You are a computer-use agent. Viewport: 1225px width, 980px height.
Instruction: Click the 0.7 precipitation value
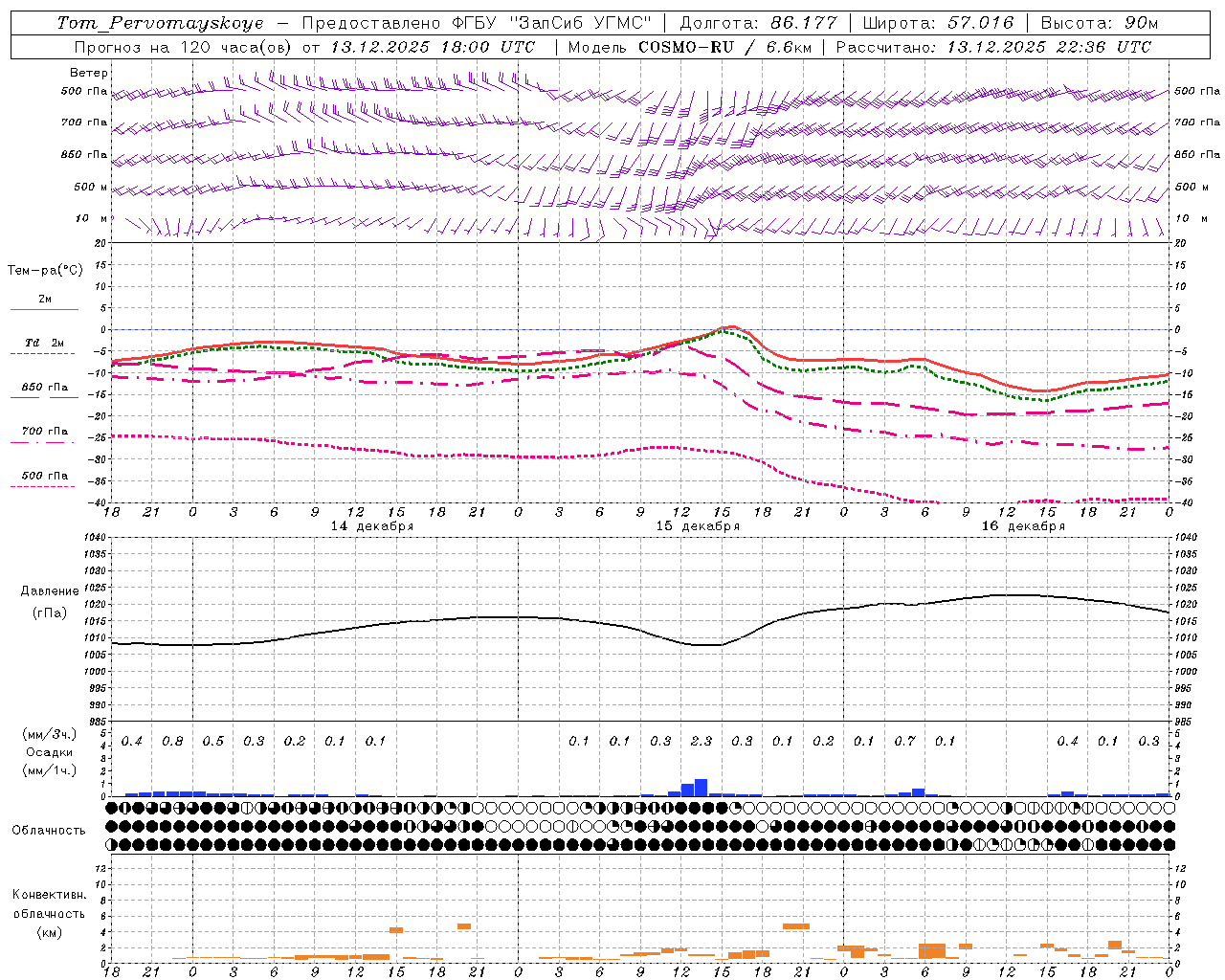(x=904, y=742)
